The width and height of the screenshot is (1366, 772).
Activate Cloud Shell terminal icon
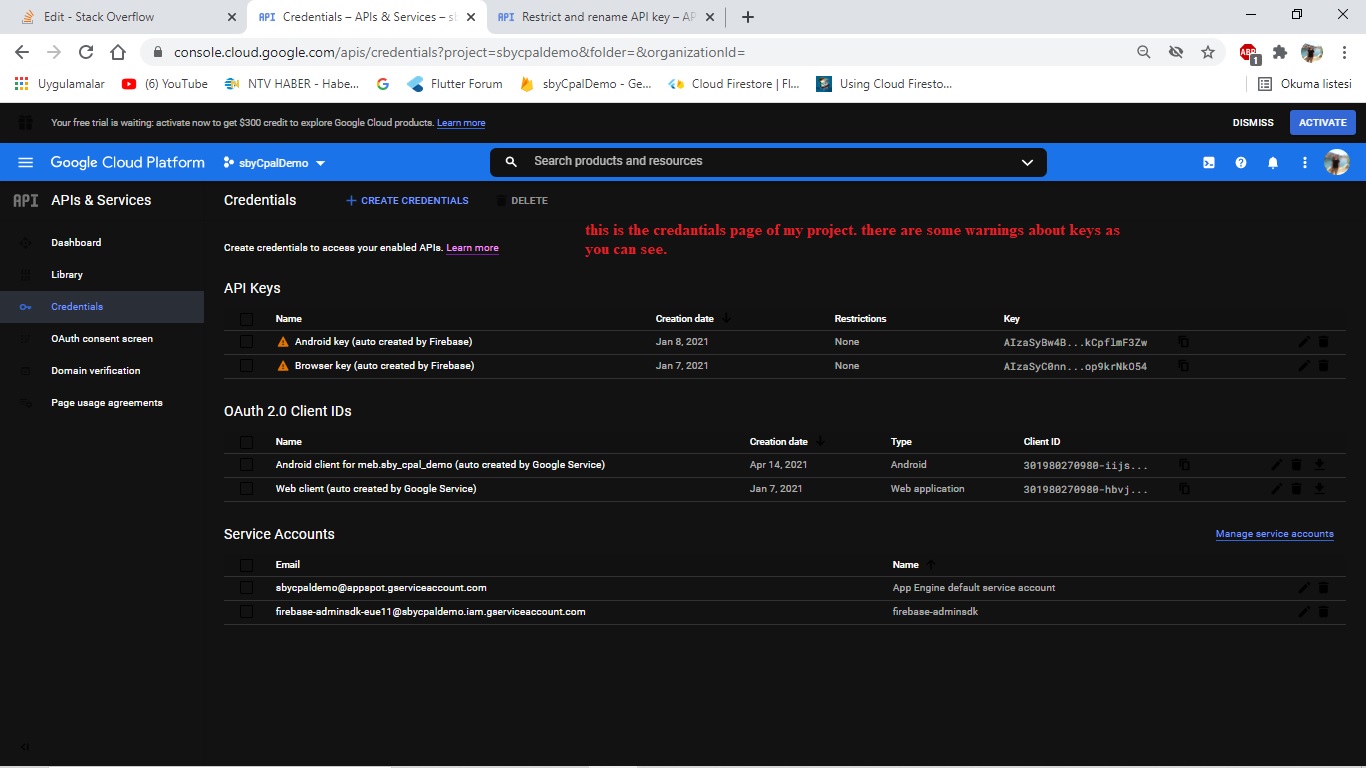click(x=1209, y=162)
